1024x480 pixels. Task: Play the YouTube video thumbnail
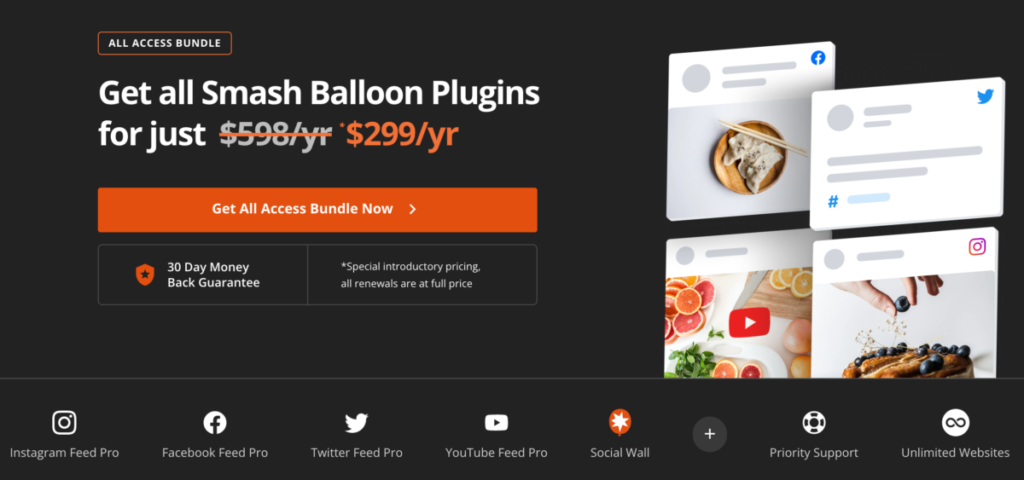tap(749, 323)
